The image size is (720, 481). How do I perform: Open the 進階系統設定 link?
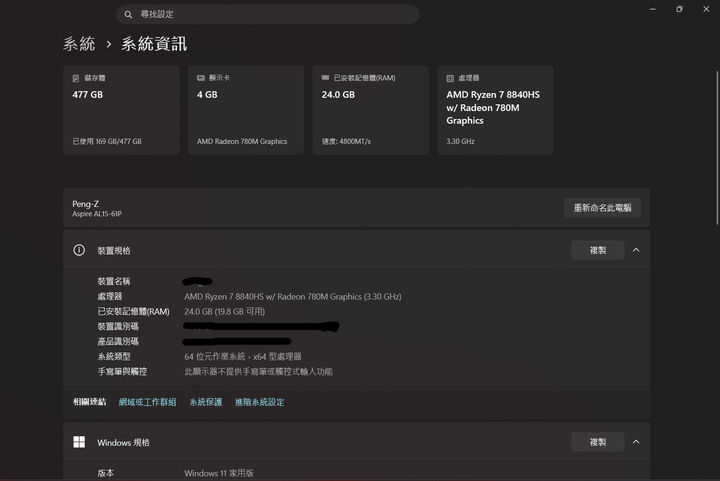coord(259,402)
